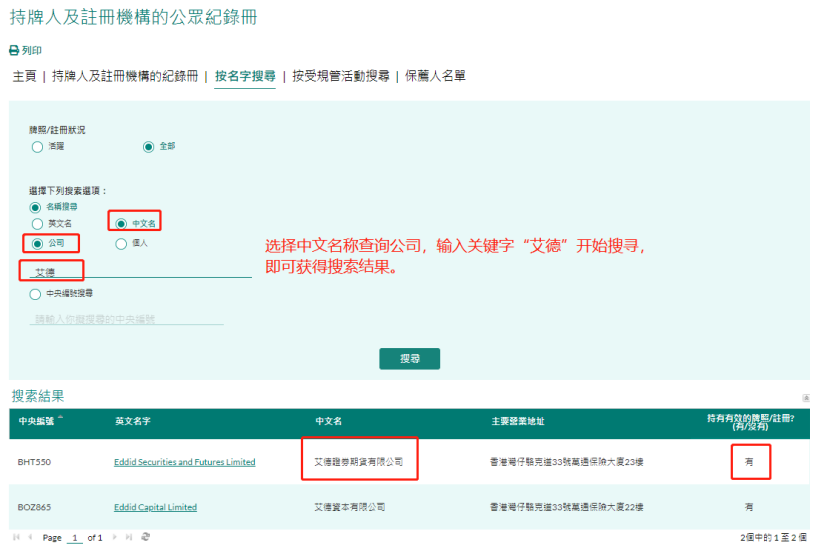The image size is (820, 555).
Task: Click the page number field in pagination
Action: [x=75, y=537]
